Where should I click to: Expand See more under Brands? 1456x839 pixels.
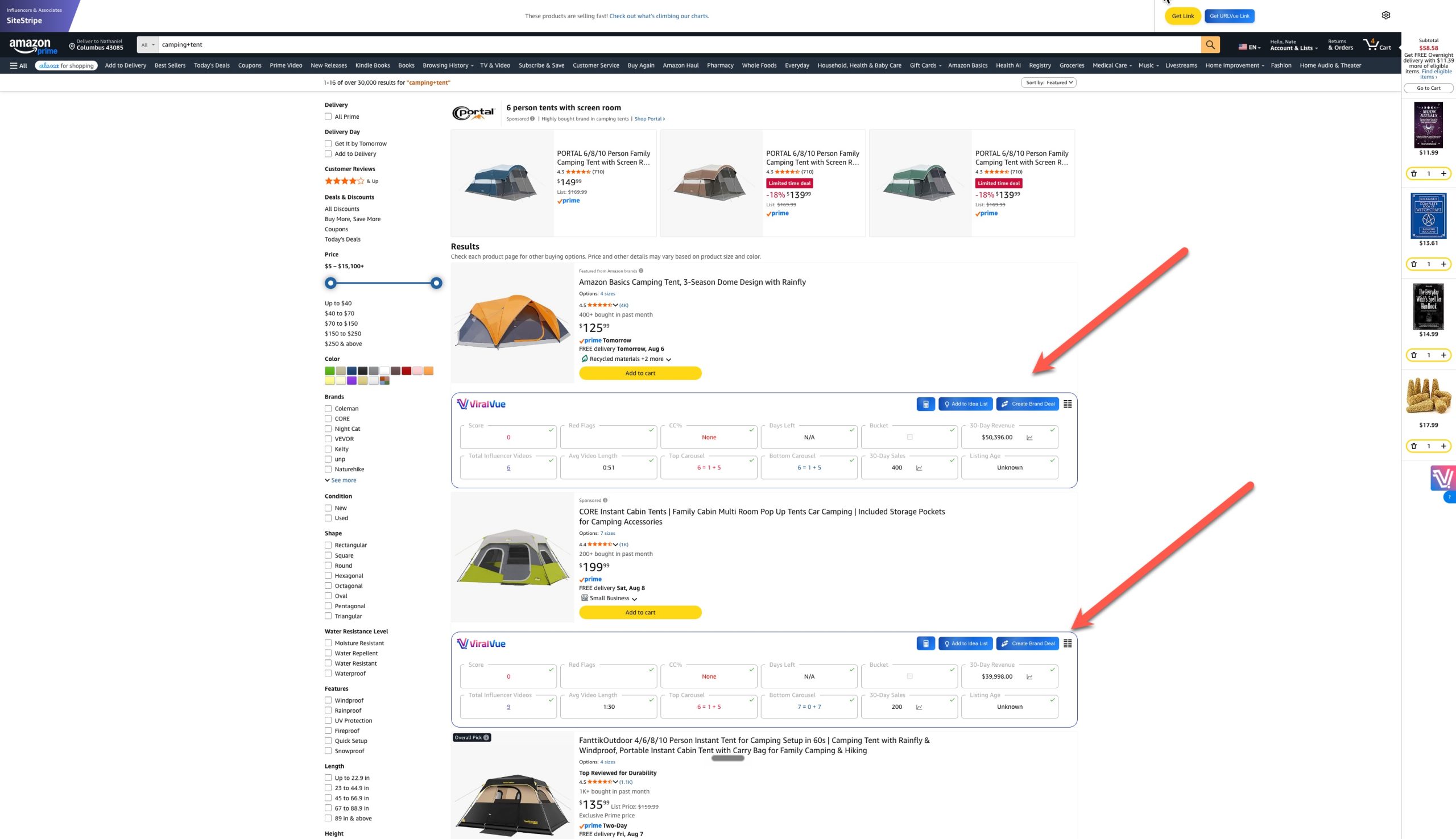tap(341, 480)
